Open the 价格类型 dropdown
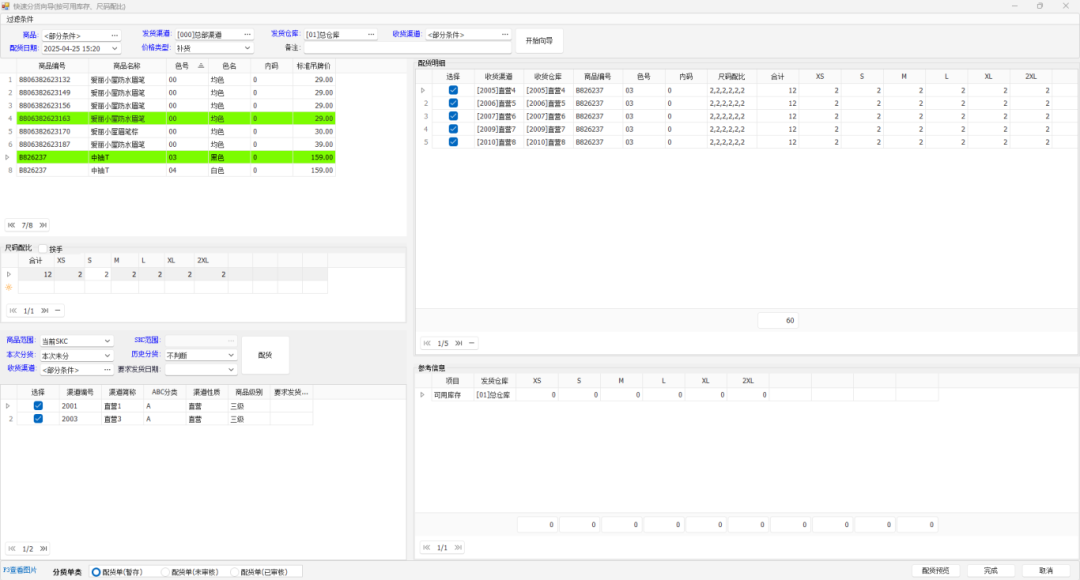1080x580 pixels. point(247,48)
